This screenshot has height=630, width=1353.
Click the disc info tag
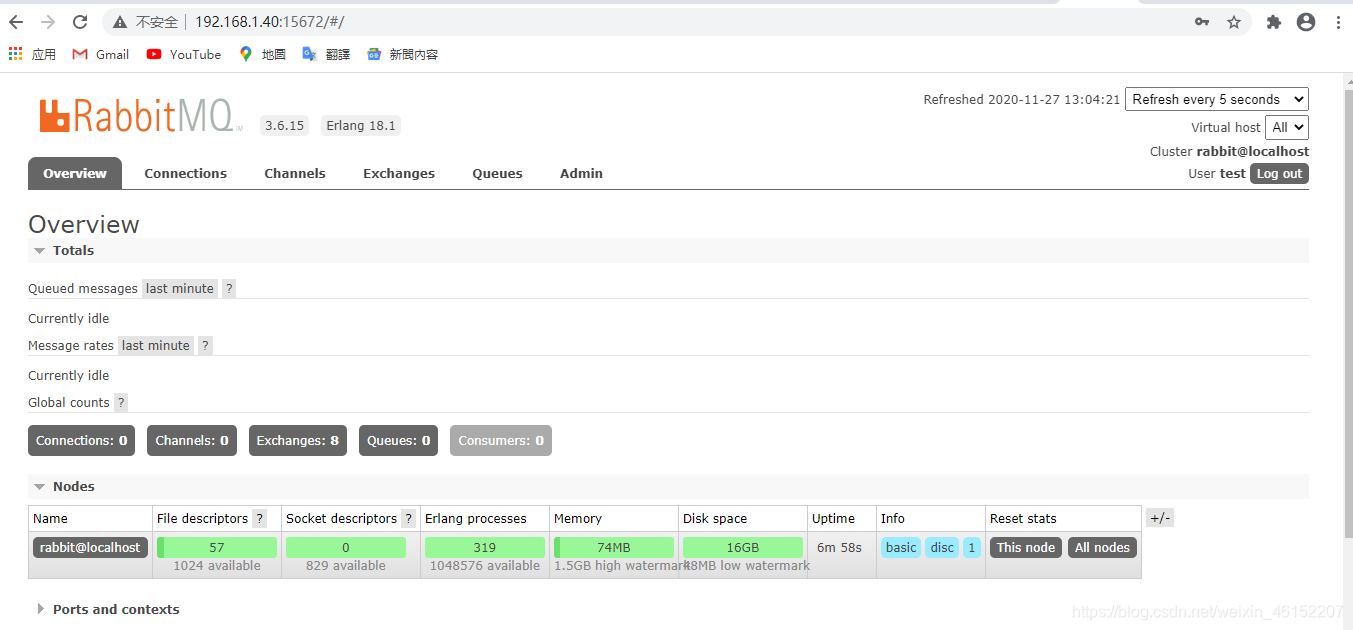942,547
